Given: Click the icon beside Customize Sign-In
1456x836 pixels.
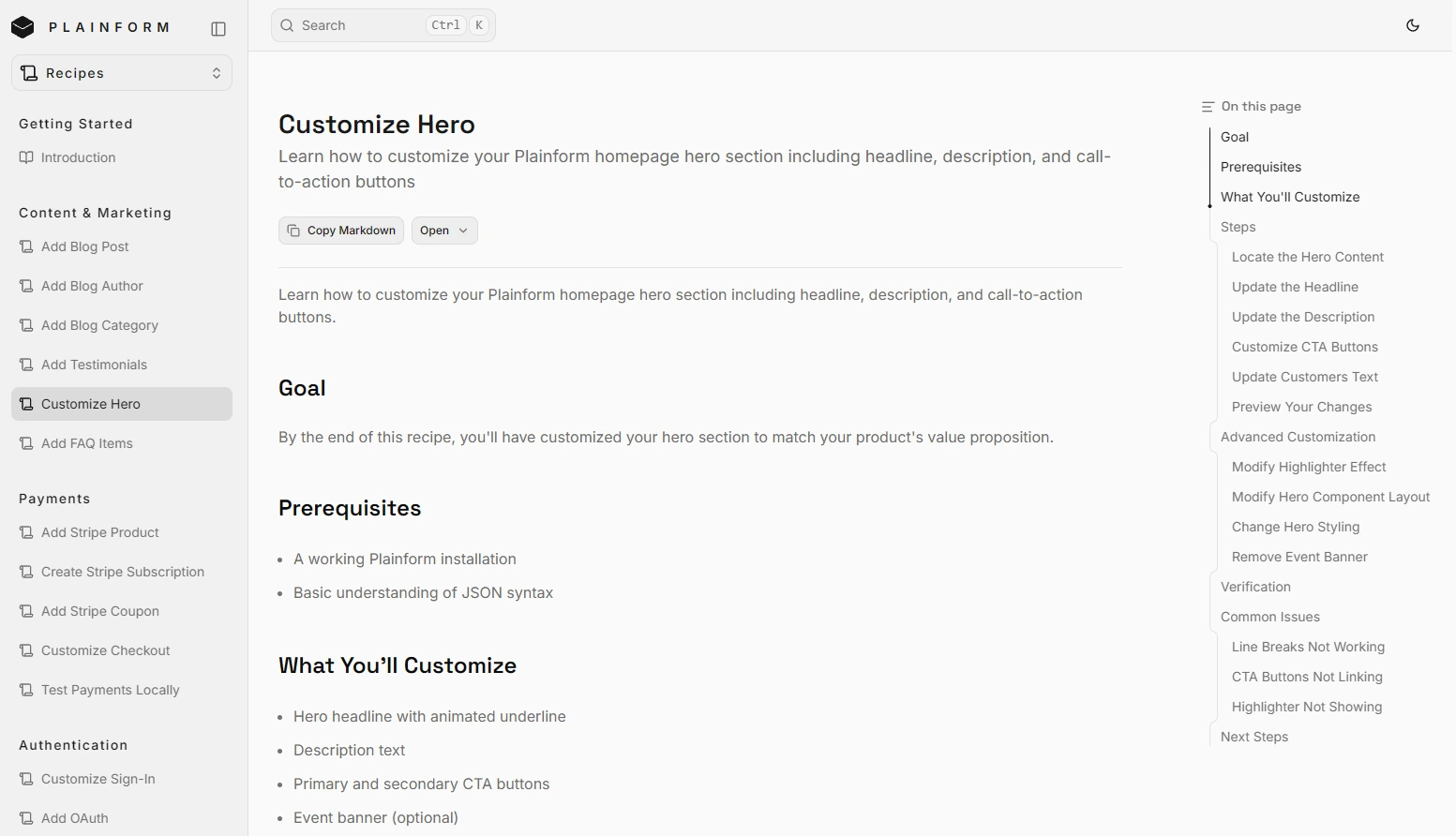Looking at the screenshot, I should pos(26,779).
